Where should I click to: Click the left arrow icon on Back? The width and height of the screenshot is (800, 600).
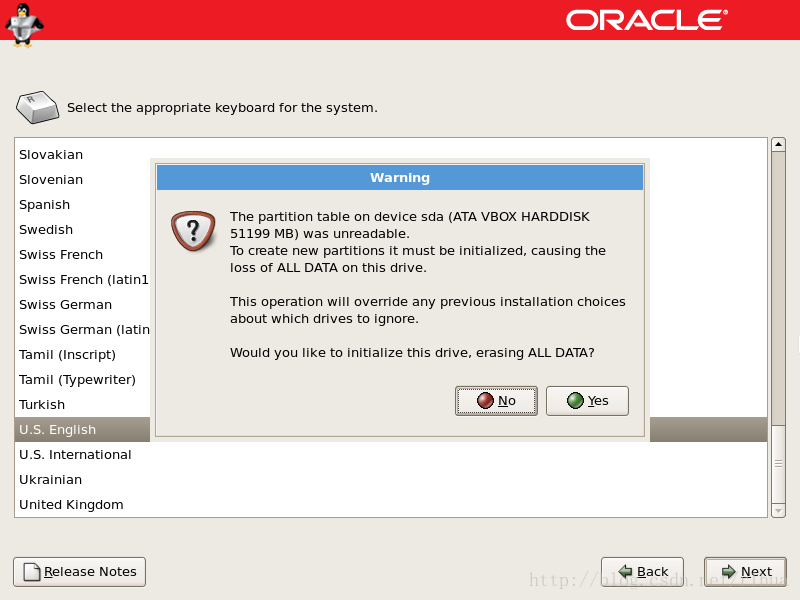tap(625, 571)
